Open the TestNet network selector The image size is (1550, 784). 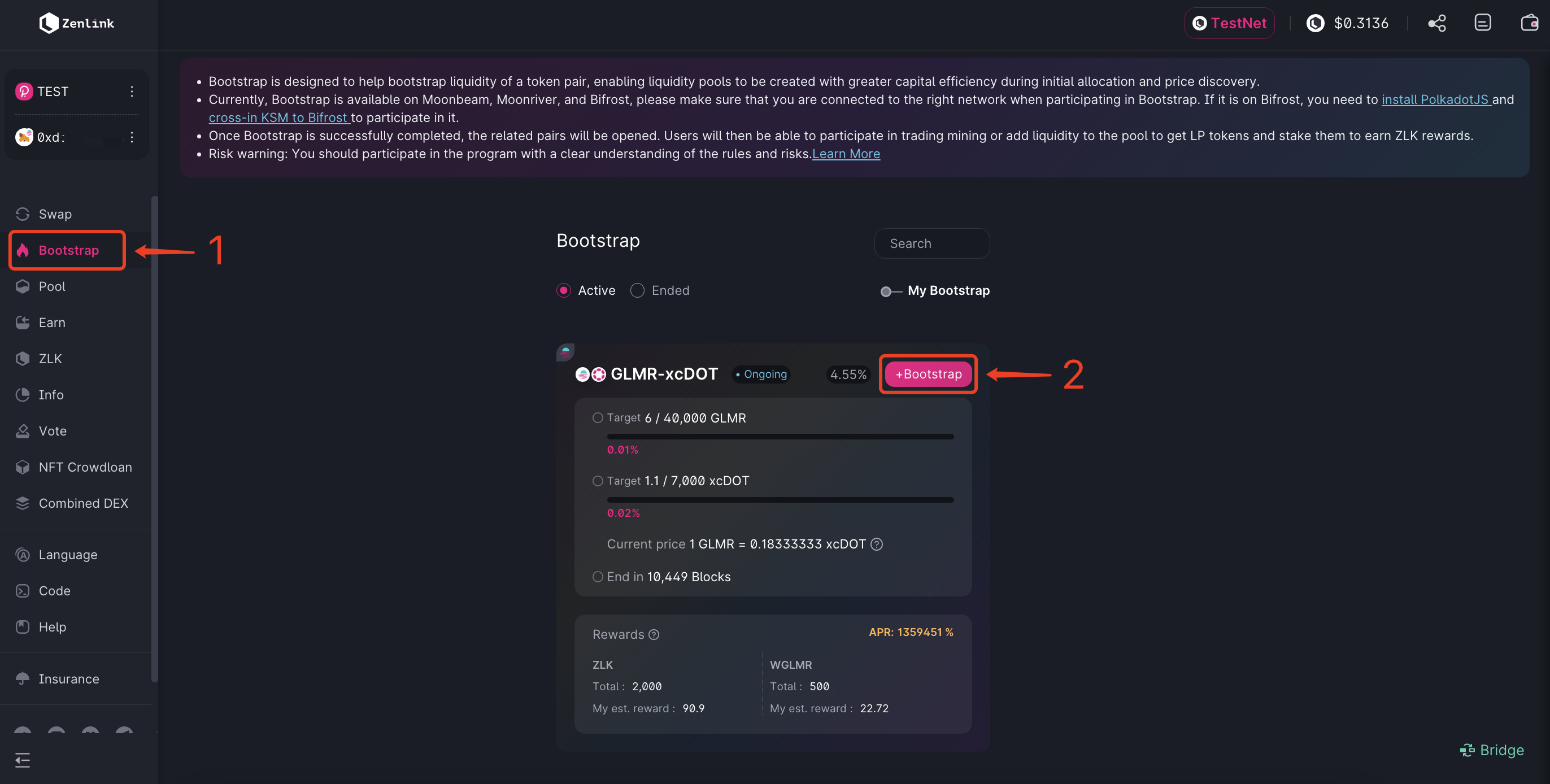(1229, 23)
